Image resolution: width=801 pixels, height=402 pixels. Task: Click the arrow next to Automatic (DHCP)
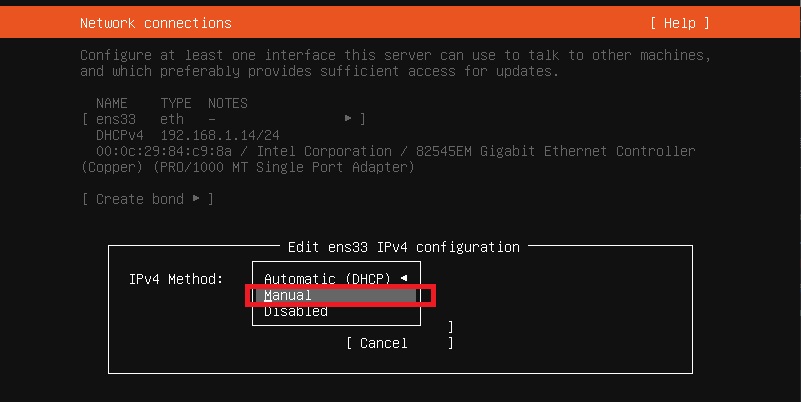(404, 278)
